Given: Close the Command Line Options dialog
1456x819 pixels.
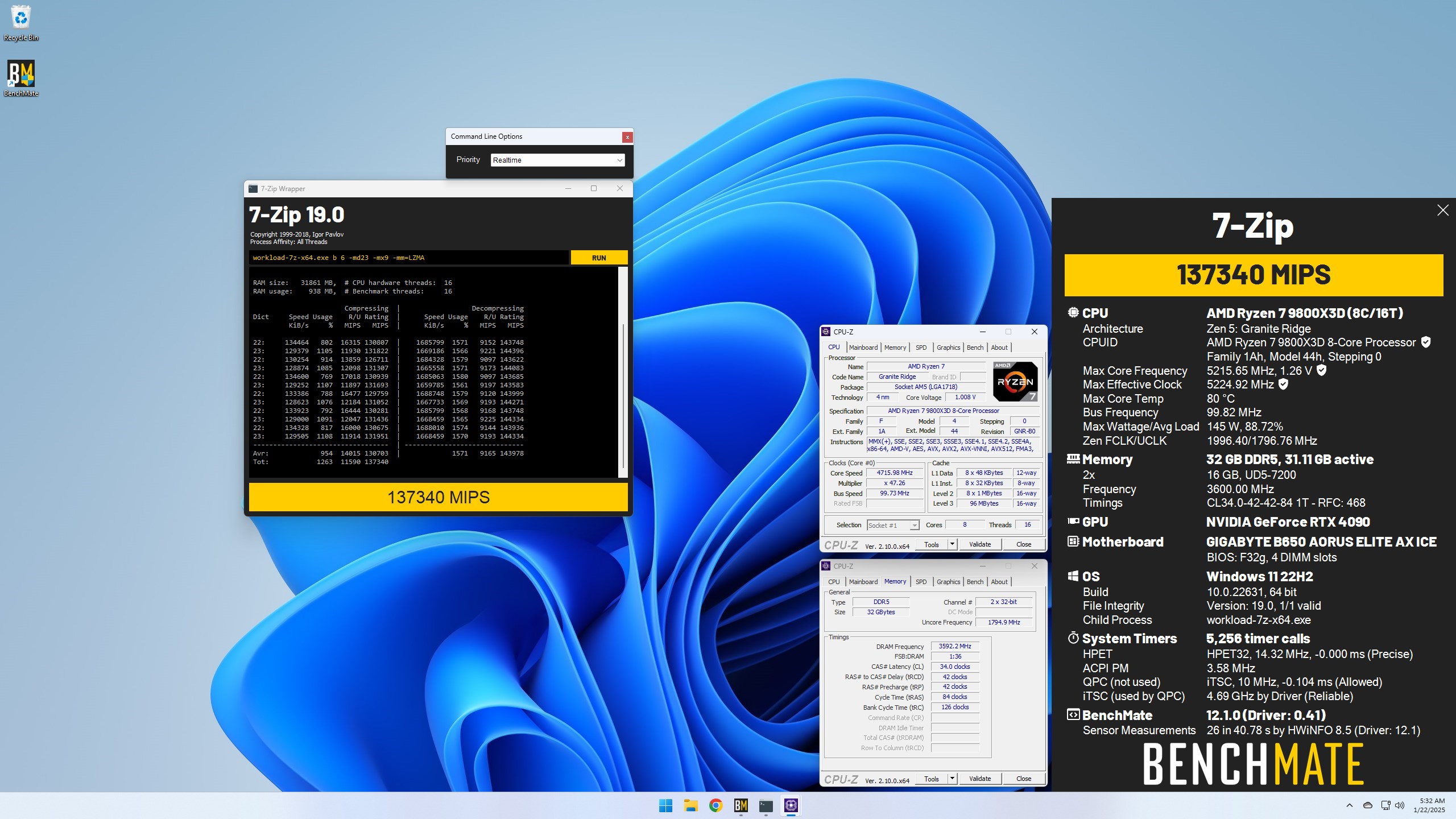Looking at the screenshot, I should click(627, 137).
